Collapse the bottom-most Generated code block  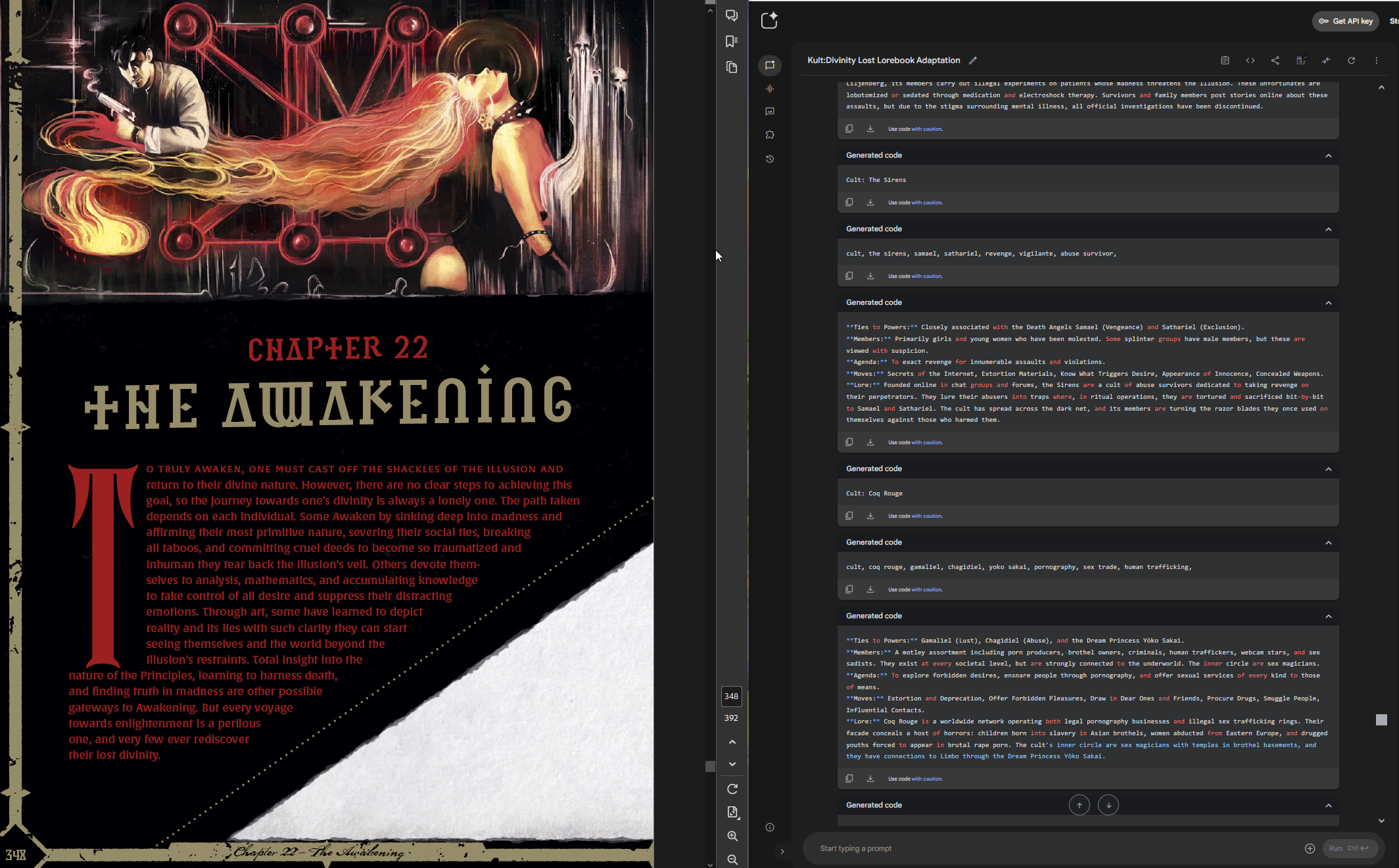1329,806
